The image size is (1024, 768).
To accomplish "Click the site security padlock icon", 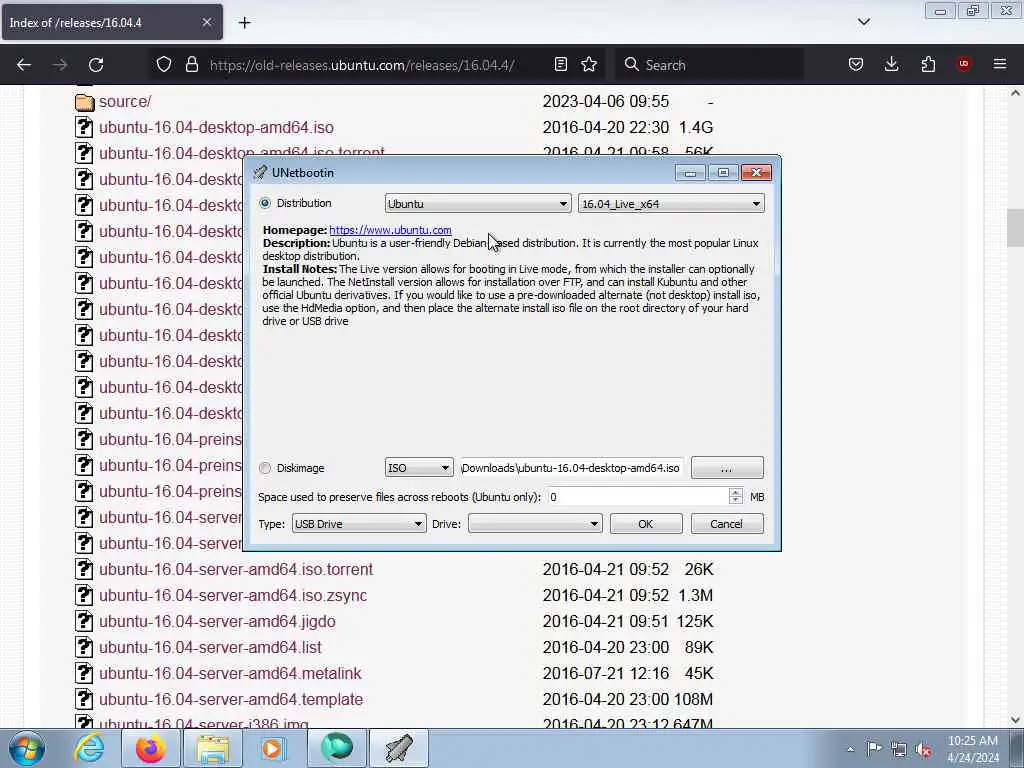I will [191, 65].
